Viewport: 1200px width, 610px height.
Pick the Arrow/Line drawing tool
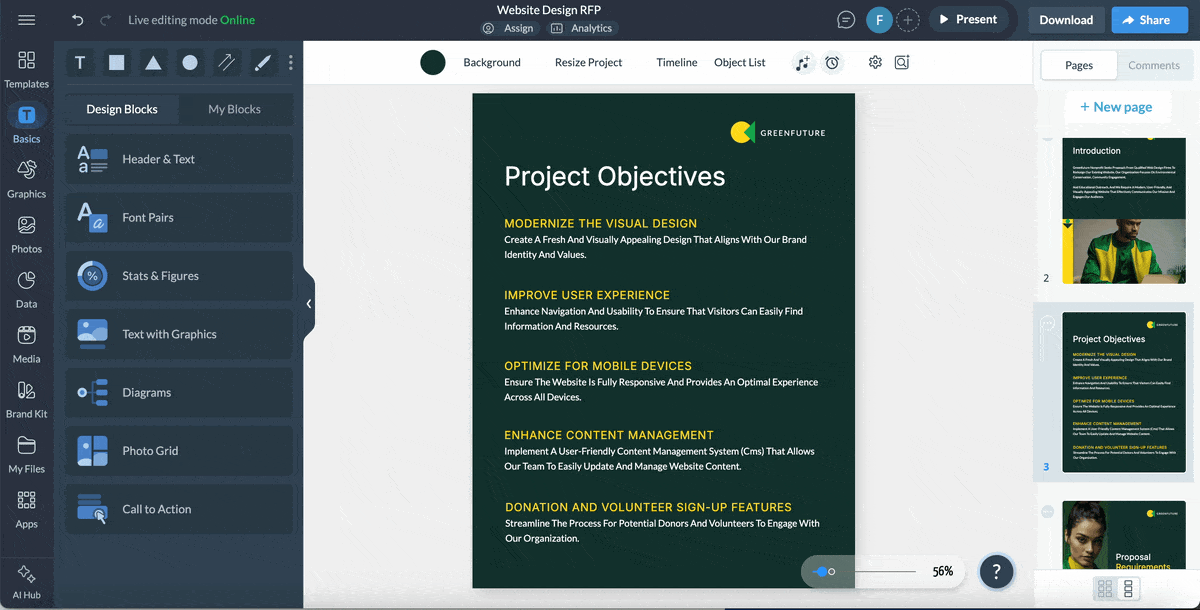click(226, 62)
